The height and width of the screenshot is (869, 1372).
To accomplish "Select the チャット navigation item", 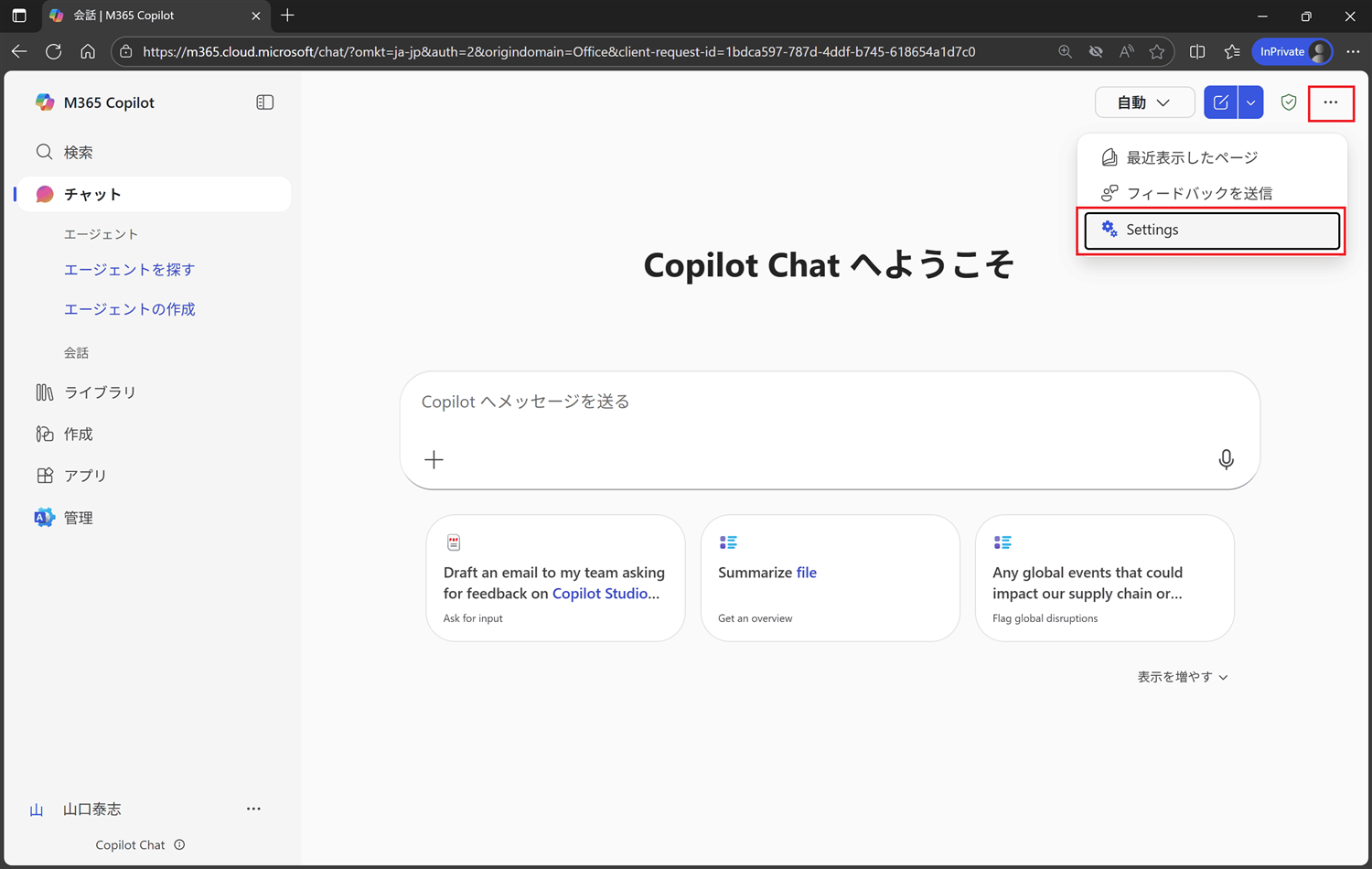I will tap(154, 194).
